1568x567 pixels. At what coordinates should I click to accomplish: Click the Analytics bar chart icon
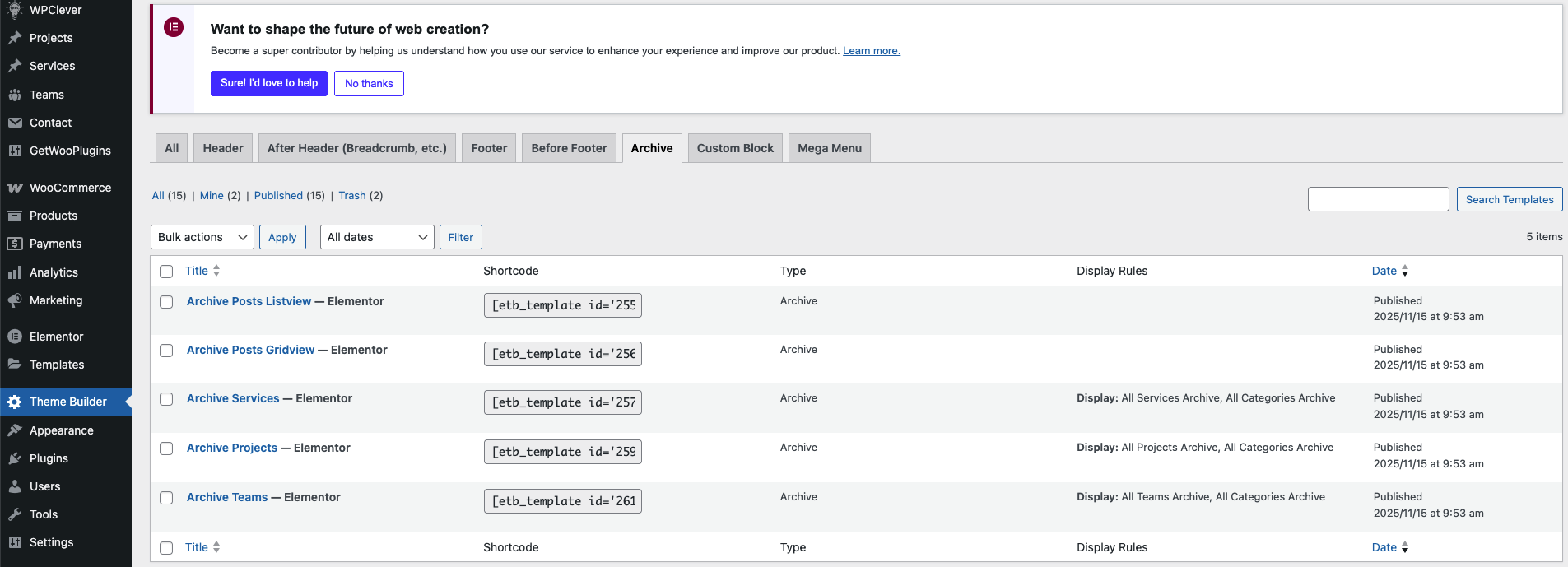(15, 272)
